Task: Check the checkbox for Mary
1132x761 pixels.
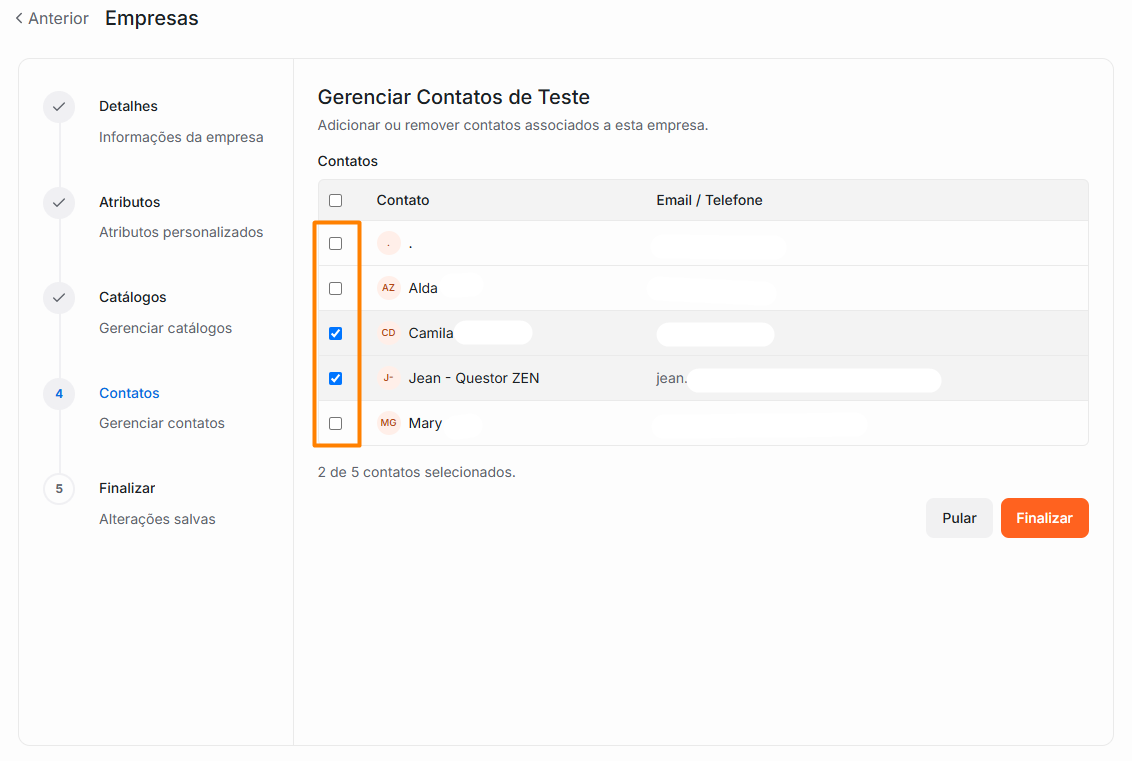Action: pyautogui.click(x=336, y=423)
